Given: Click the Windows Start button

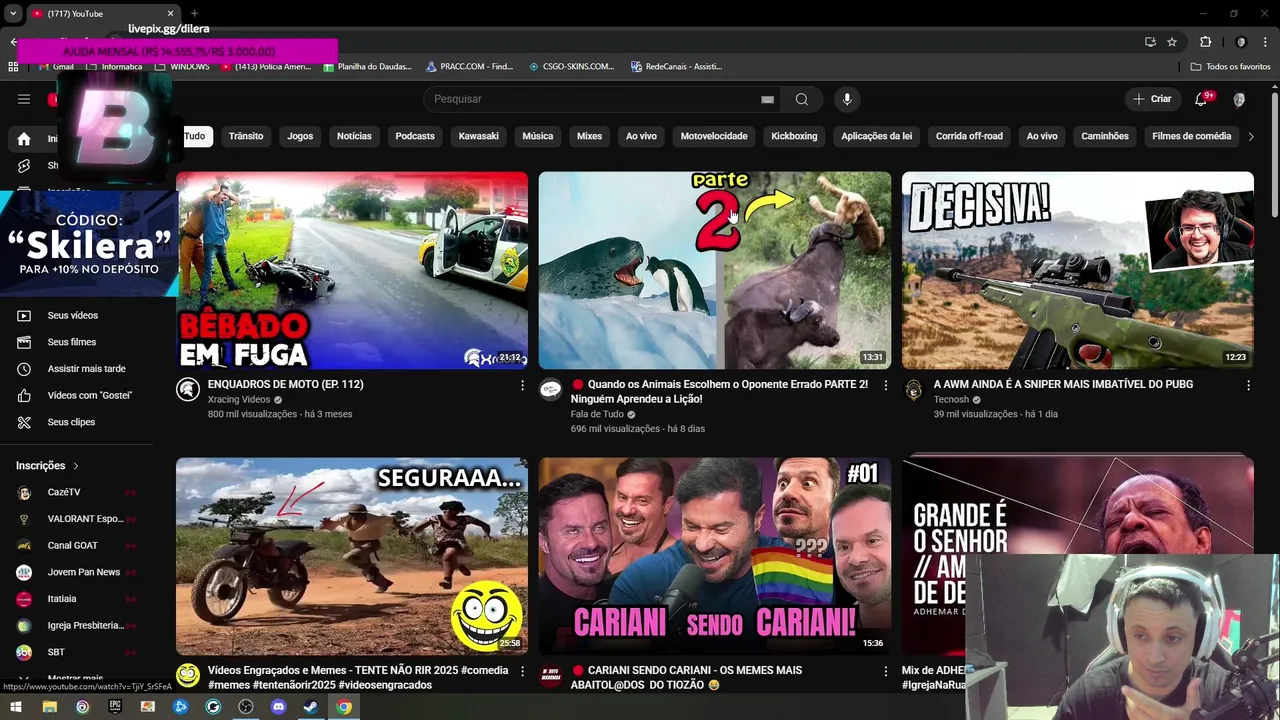Looking at the screenshot, I should click(x=15, y=707).
